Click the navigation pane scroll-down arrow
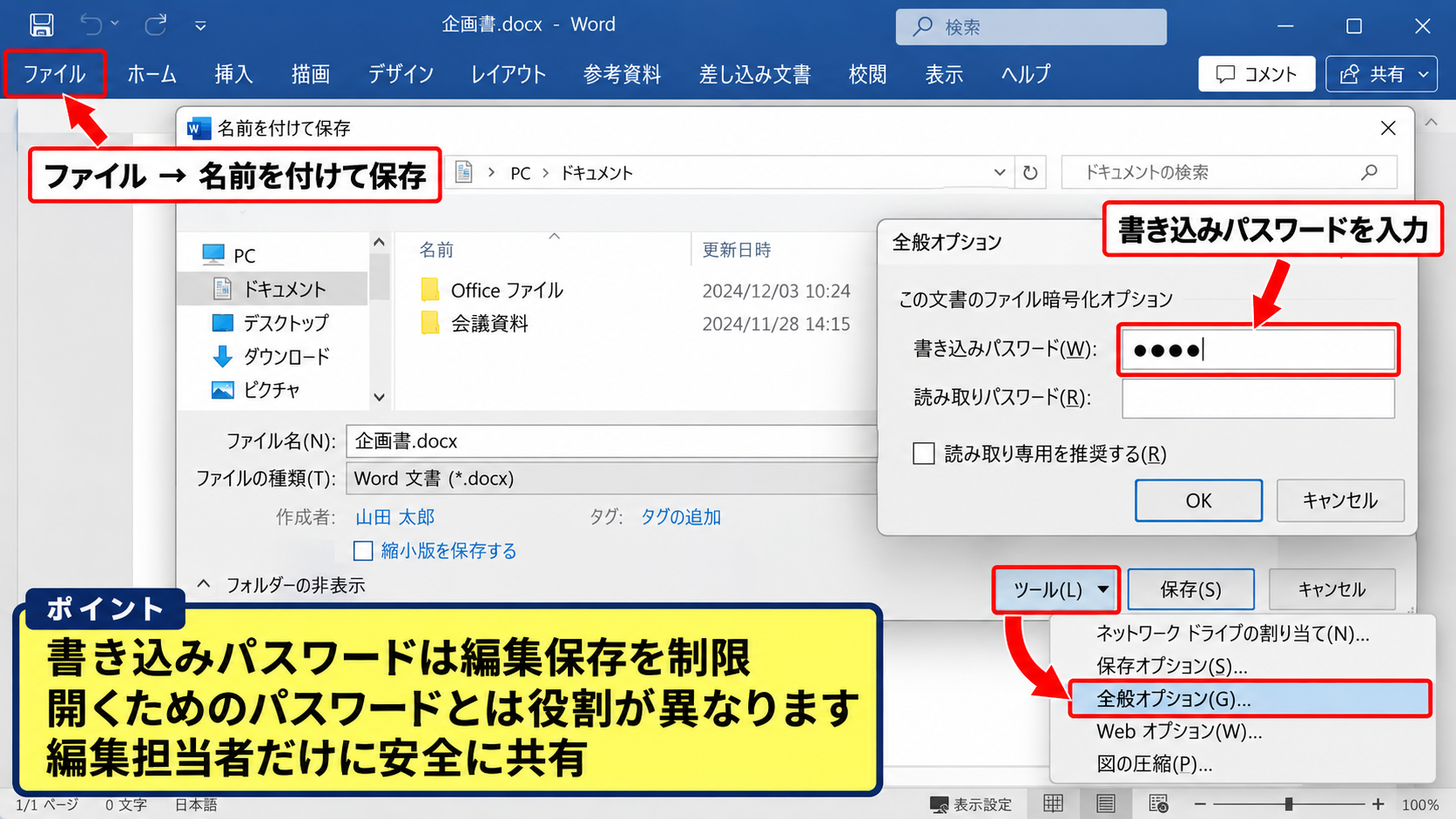Viewport: 1456px width, 819px height. tap(379, 397)
